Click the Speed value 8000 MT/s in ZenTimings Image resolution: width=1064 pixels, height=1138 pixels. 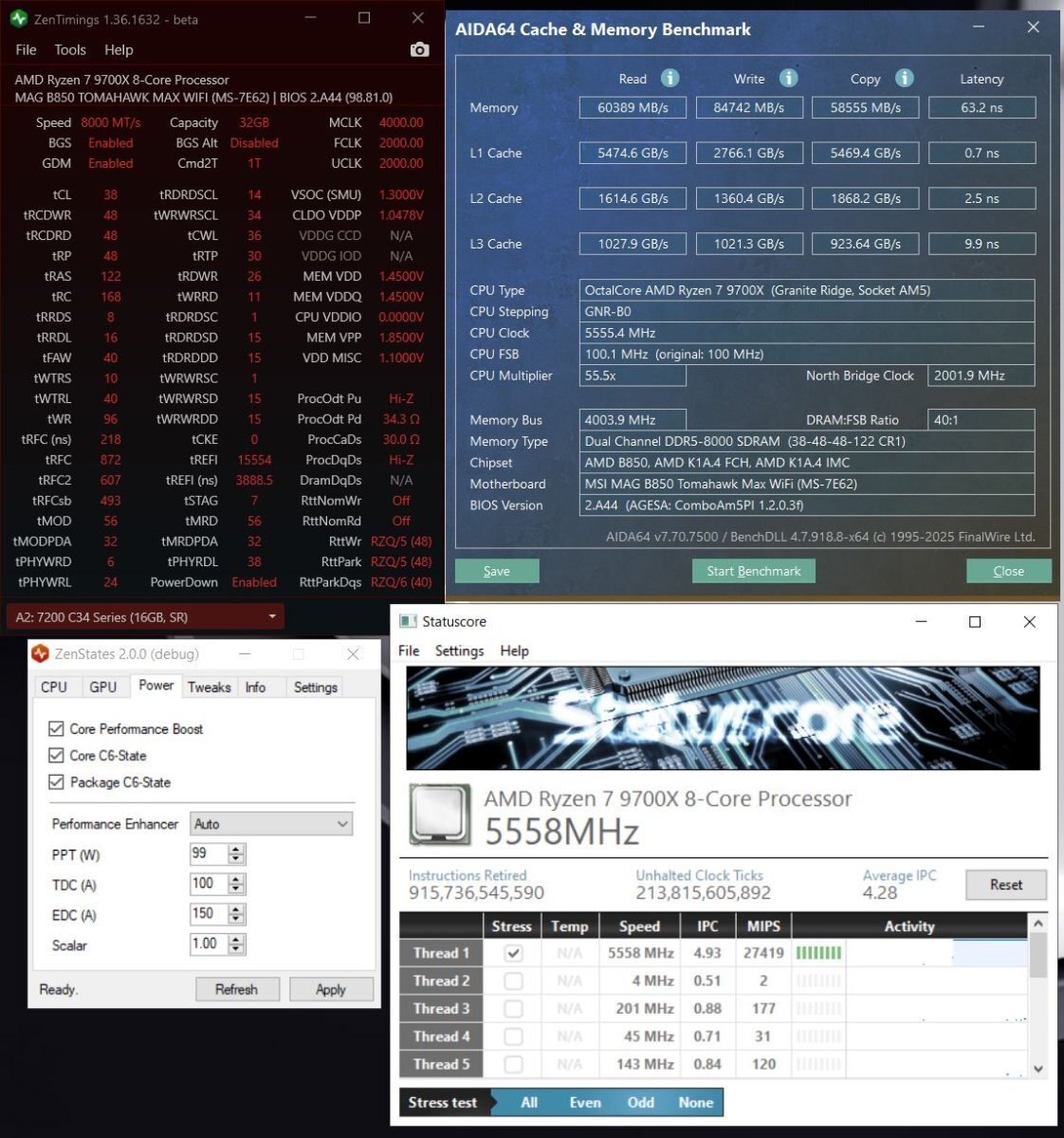[110, 122]
